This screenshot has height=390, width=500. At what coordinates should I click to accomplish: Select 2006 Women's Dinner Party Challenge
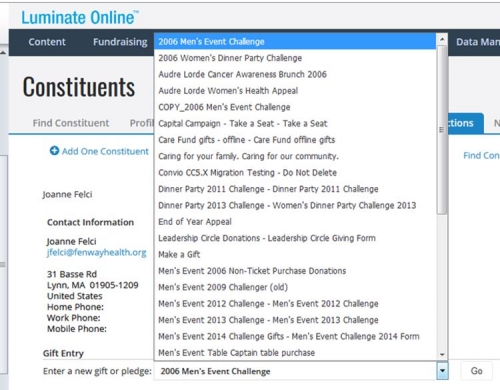point(295,58)
